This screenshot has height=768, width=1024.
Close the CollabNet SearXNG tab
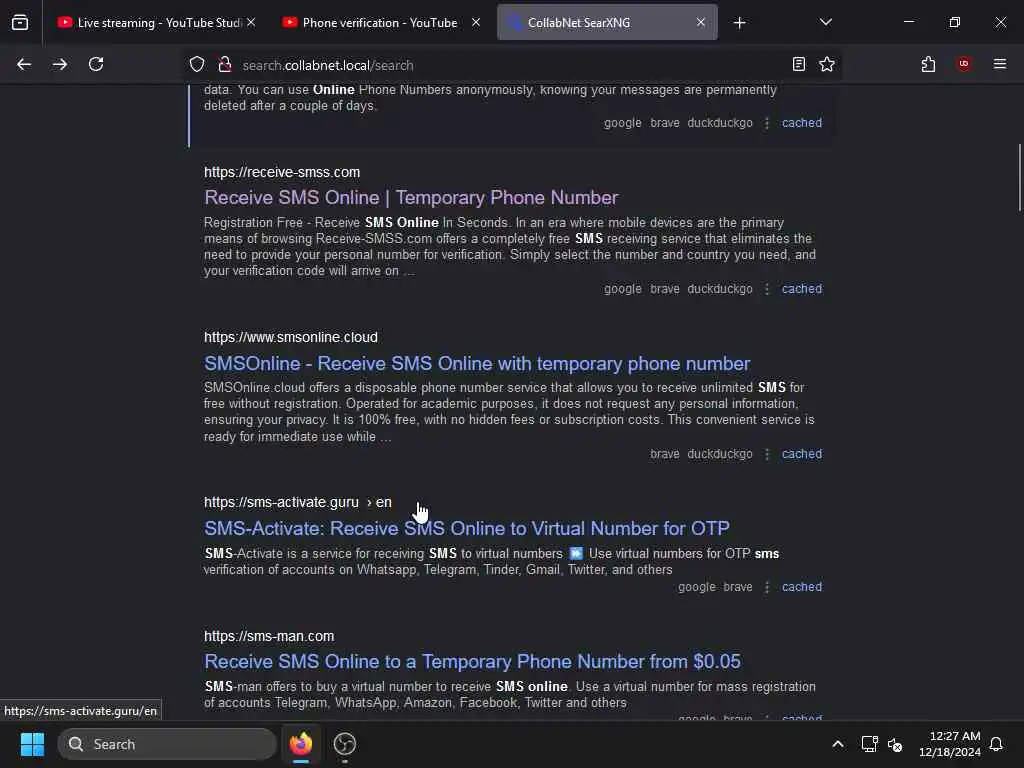click(x=701, y=22)
